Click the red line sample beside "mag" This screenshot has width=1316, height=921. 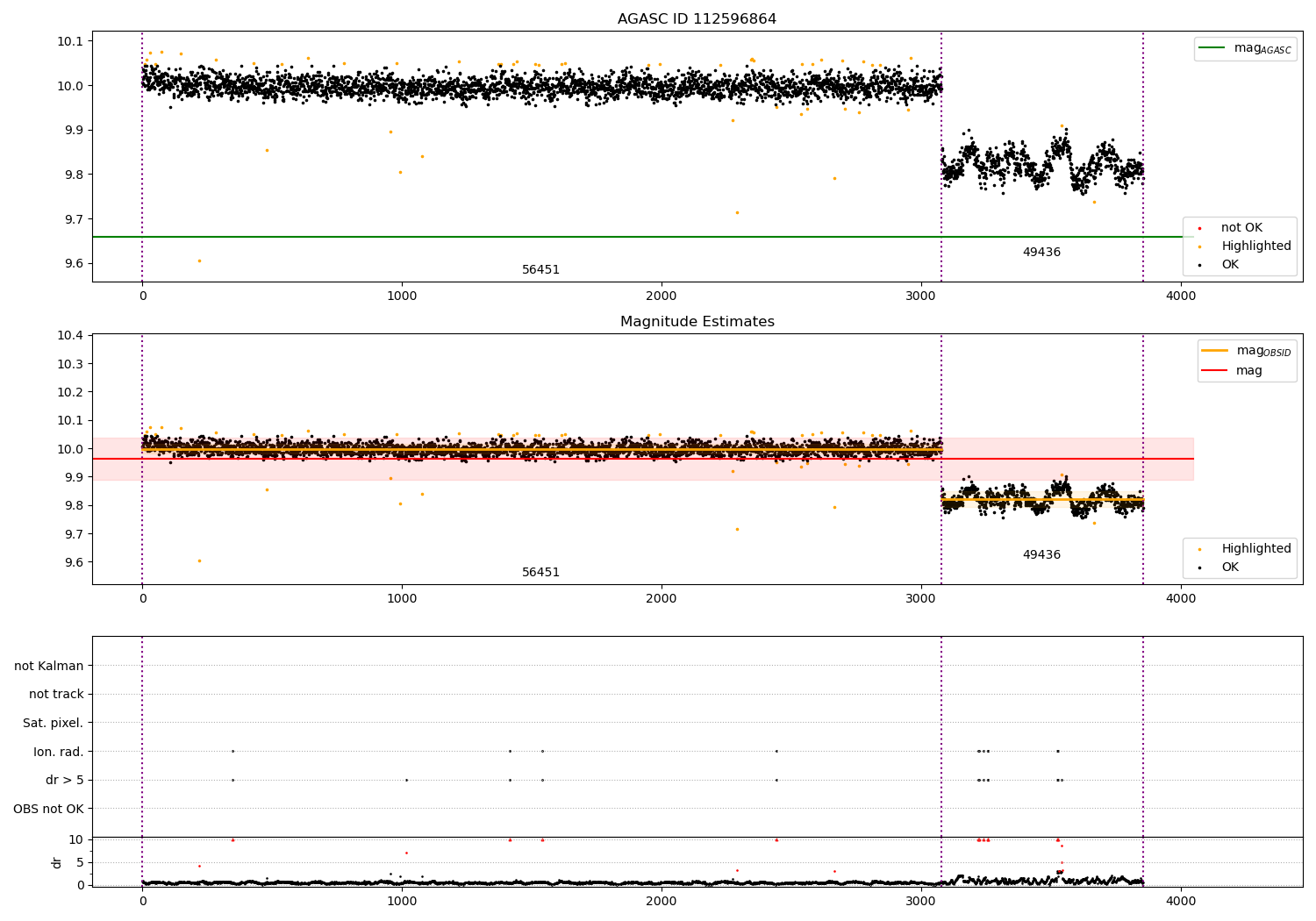(x=1214, y=371)
